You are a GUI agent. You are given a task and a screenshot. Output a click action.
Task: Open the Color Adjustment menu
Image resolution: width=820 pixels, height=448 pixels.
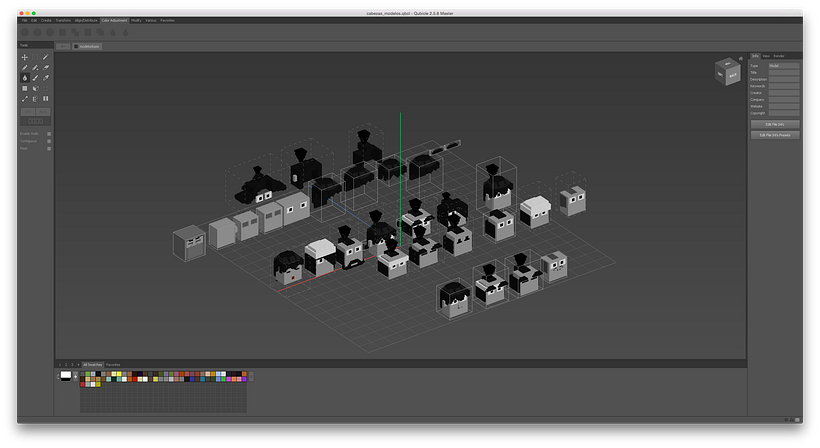tap(114, 20)
